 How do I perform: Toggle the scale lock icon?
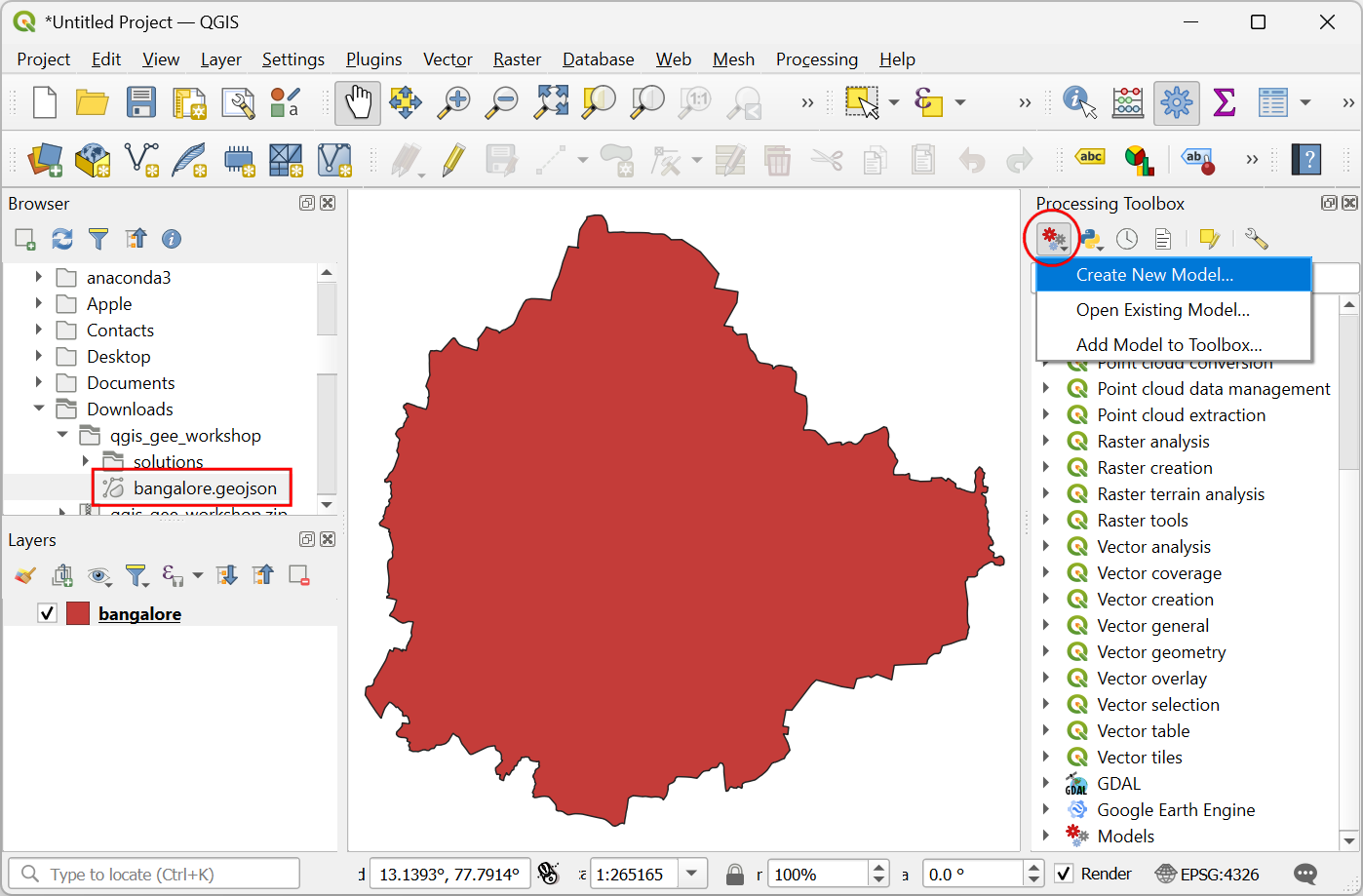735,874
